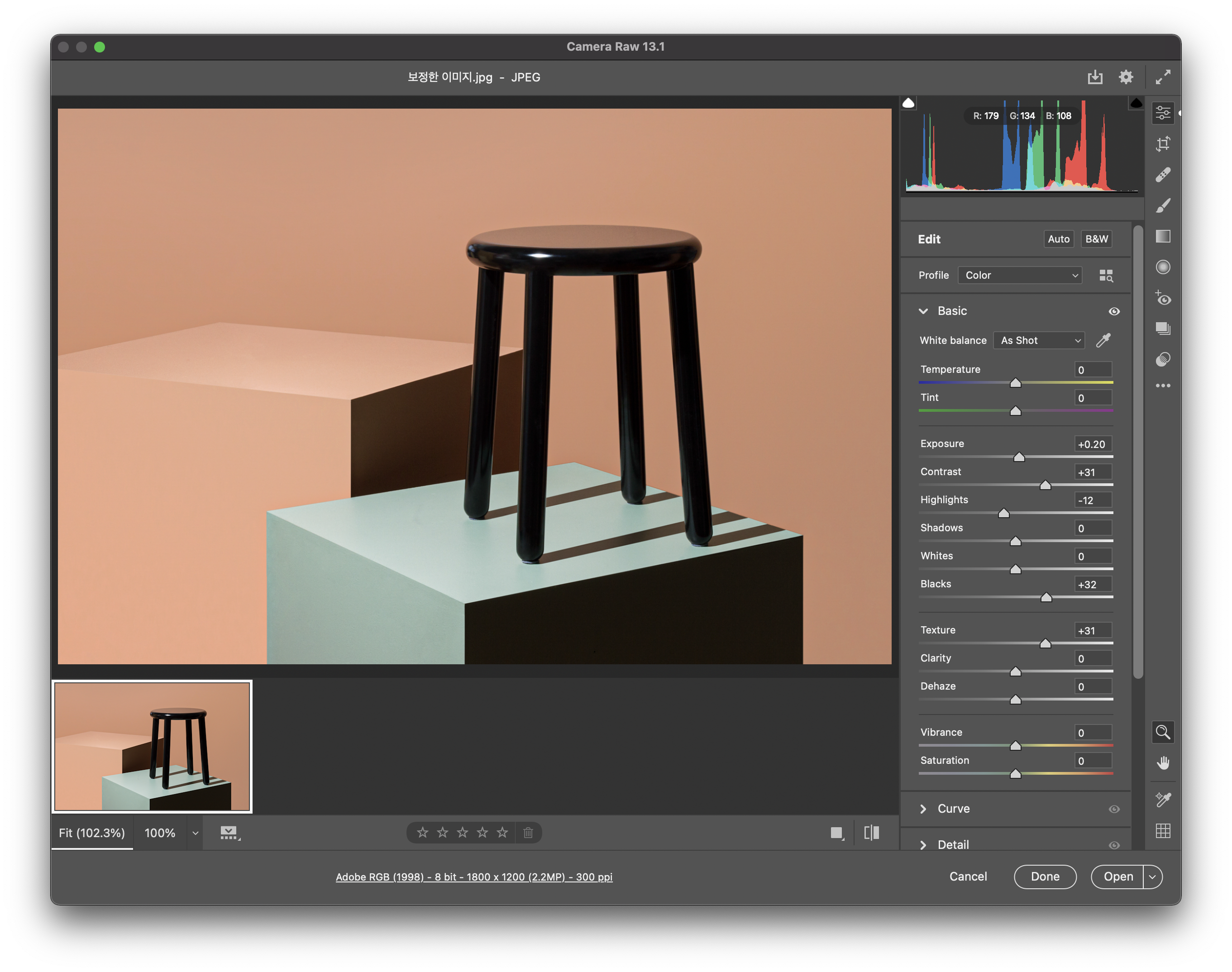1232x972 pixels.
Task: Toggle Curve panel visibility eye
Action: pos(1114,809)
